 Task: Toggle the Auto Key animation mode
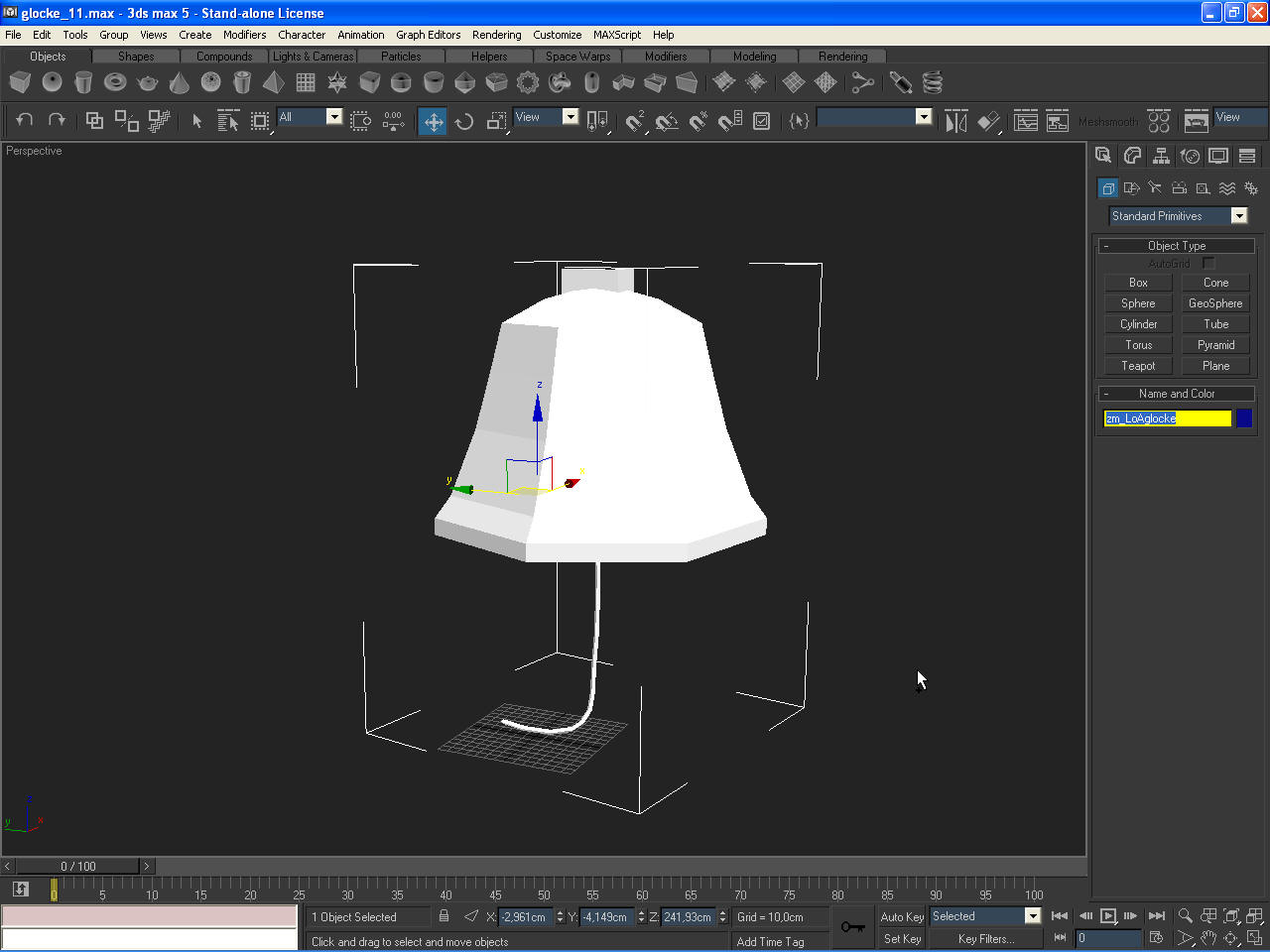coord(902,917)
